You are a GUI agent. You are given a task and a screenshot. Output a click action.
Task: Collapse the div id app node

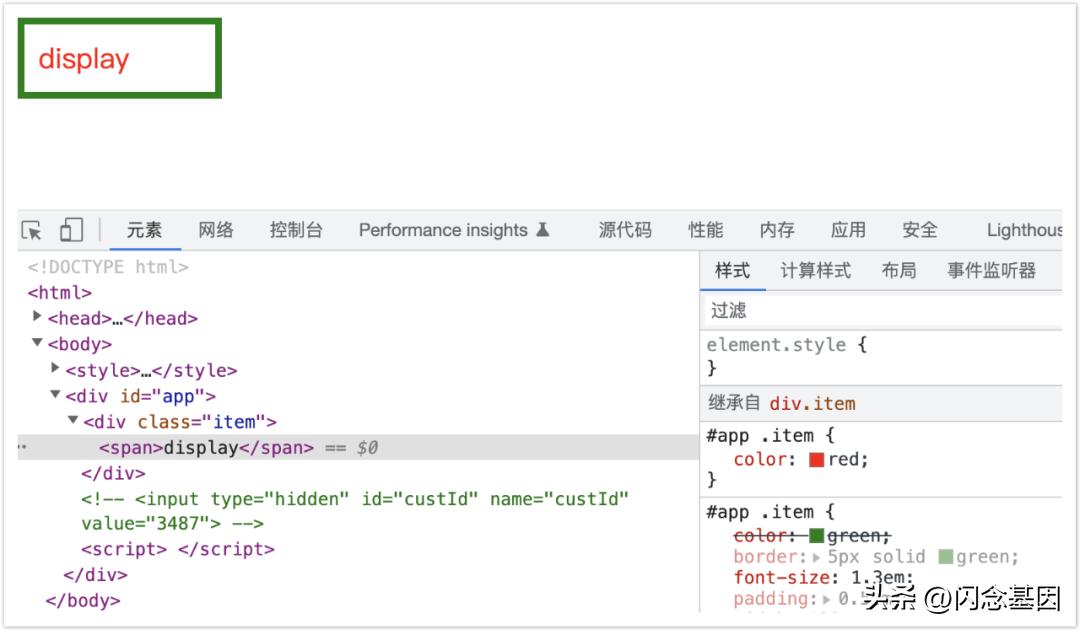pyautogui.click(x=56, y=395)
